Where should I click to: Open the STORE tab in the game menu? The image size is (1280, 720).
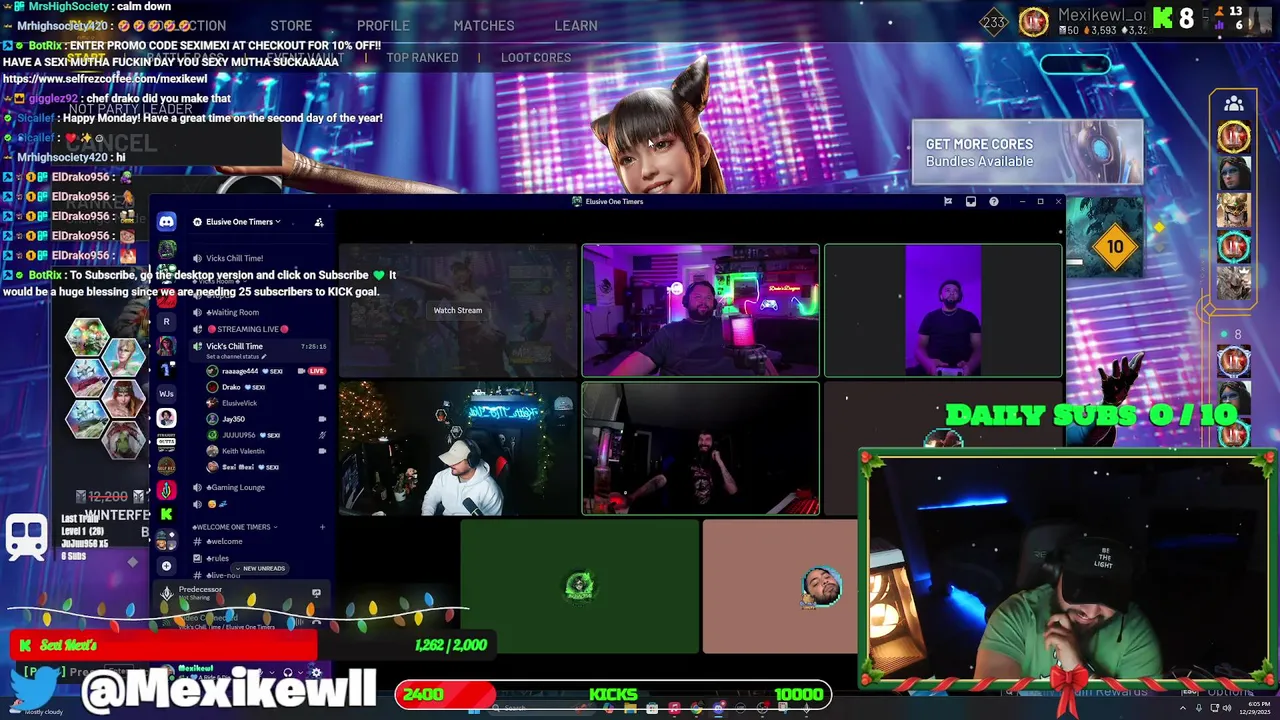(x=291, y=25)
